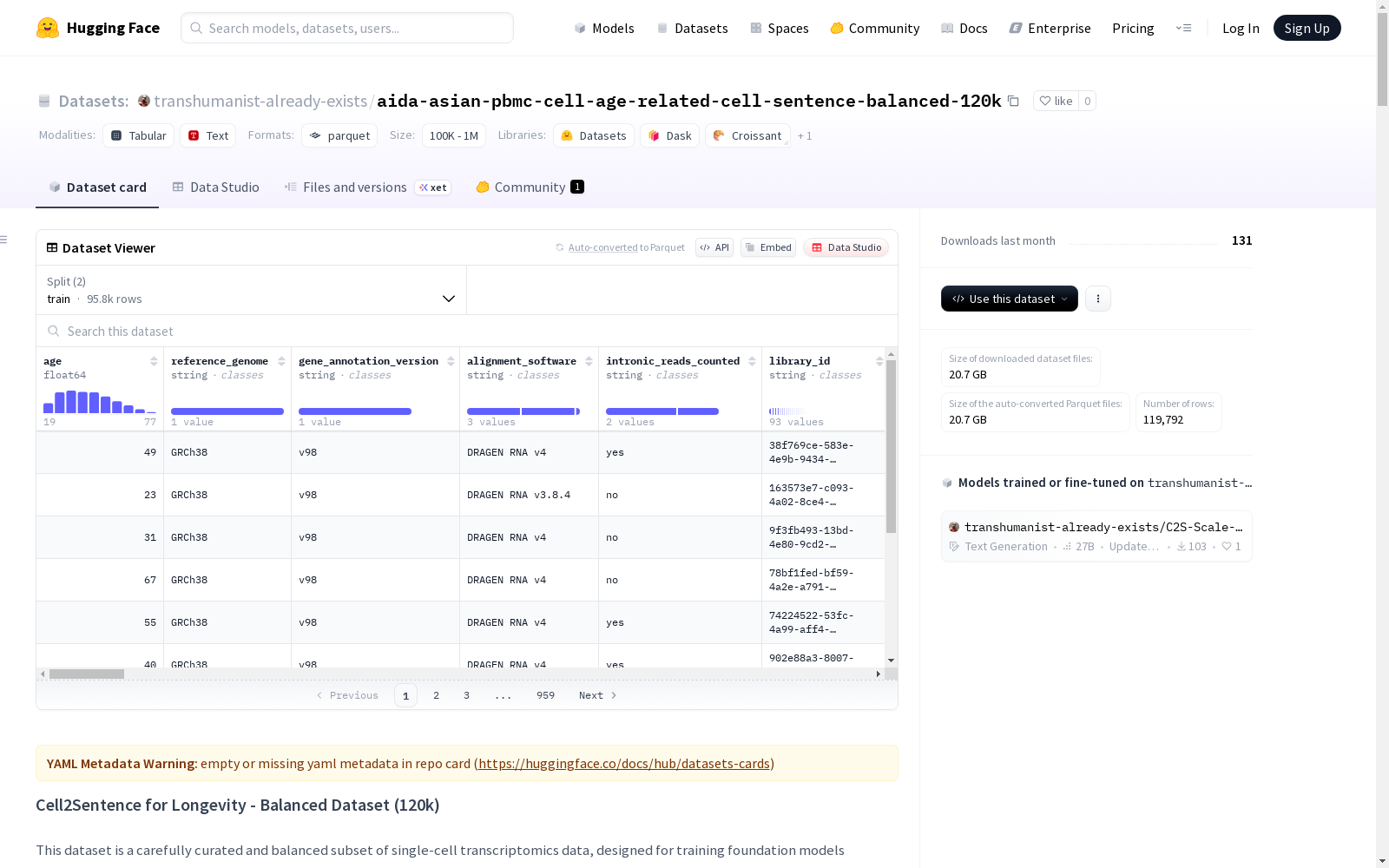
Task: Click the Croissant library tag
Action: coord(747,135)
